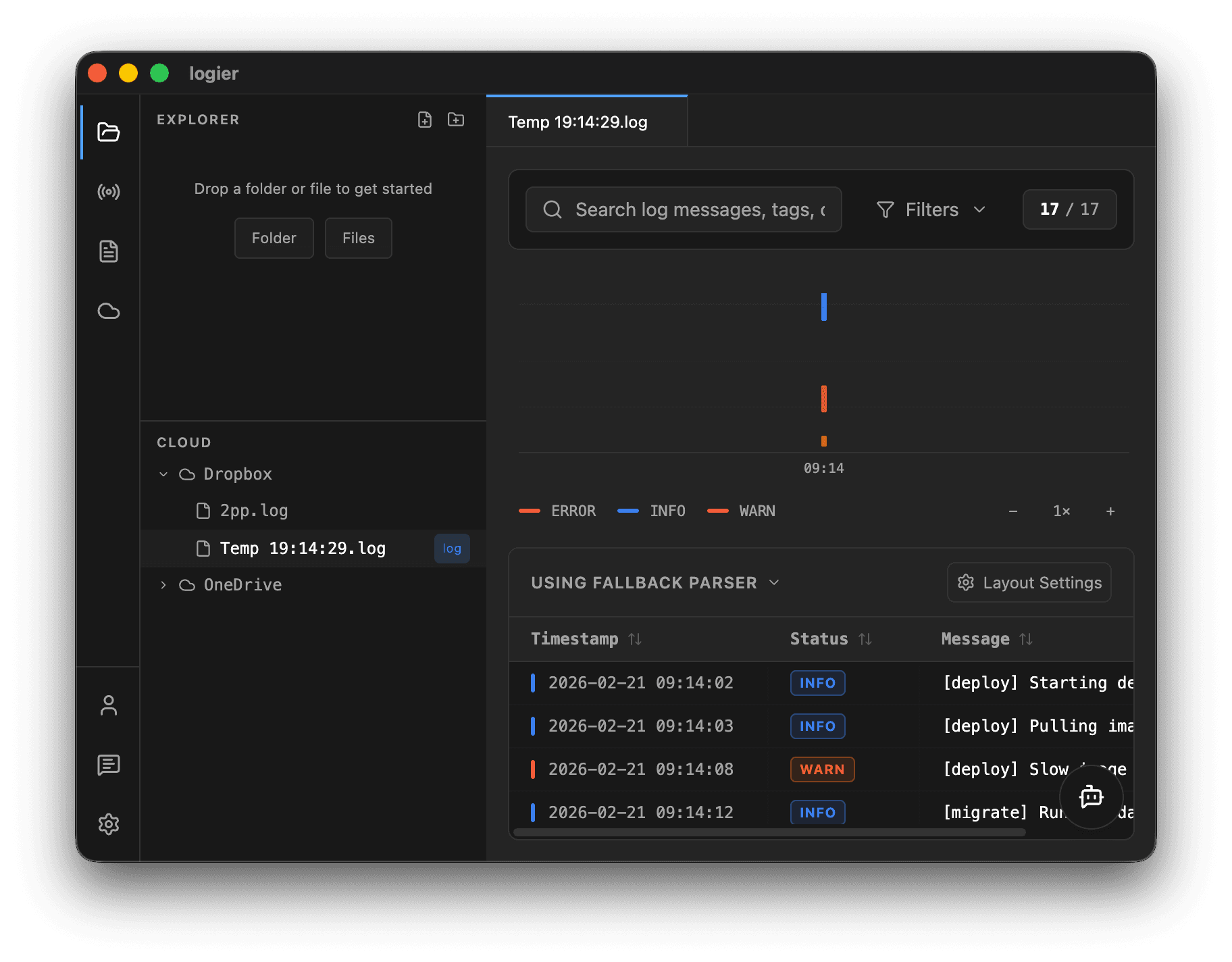Click the horizontal scrollbar of log table

(x=769, y=832)
